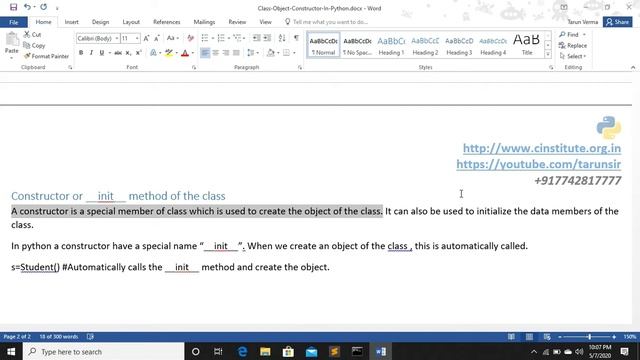The height and width of the screenshot is (360, 640).
Task: Switch to Web Layout view in status bar
Action: tap(547, 337)
